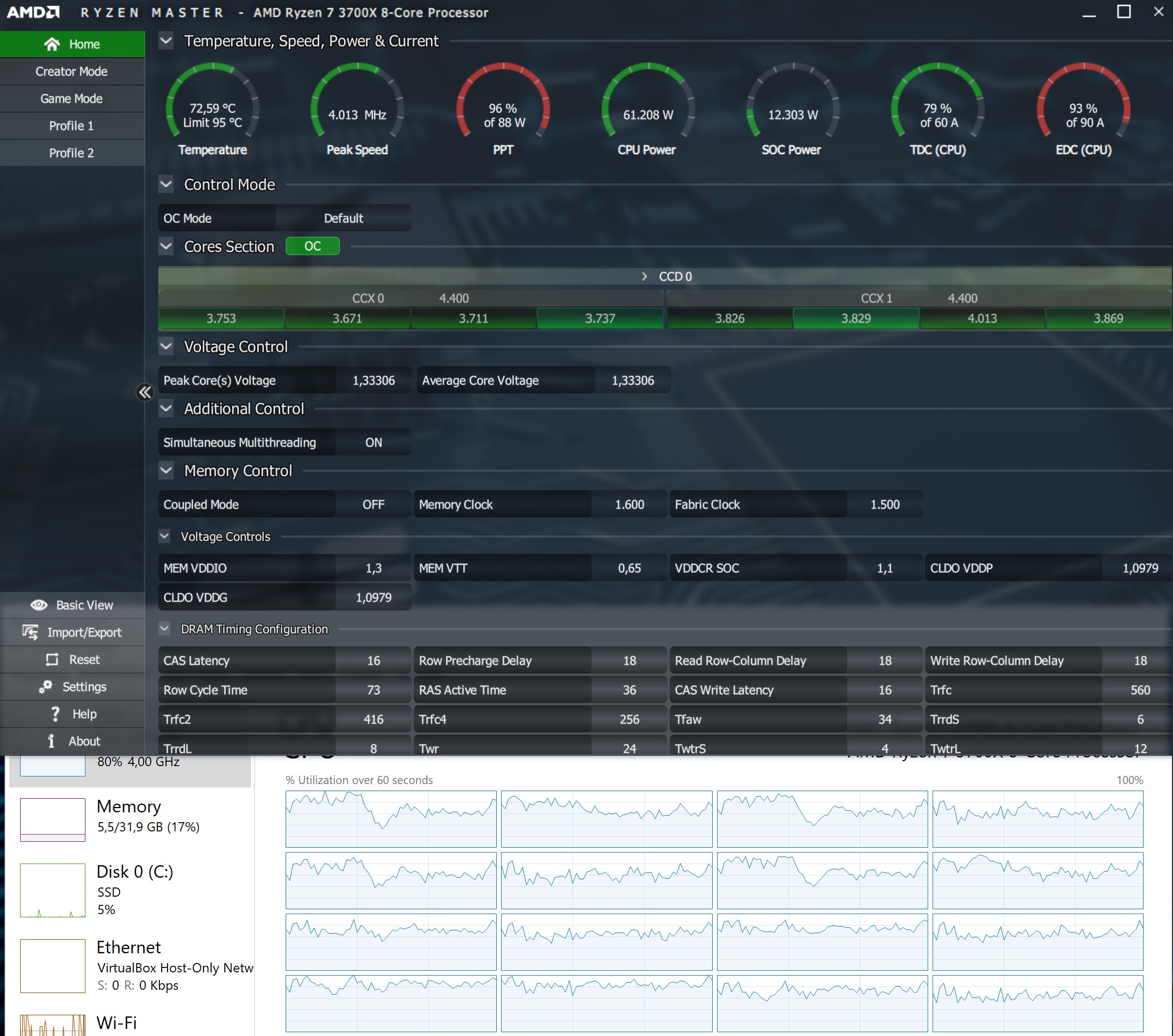Click the Import/Export icon

30,632
